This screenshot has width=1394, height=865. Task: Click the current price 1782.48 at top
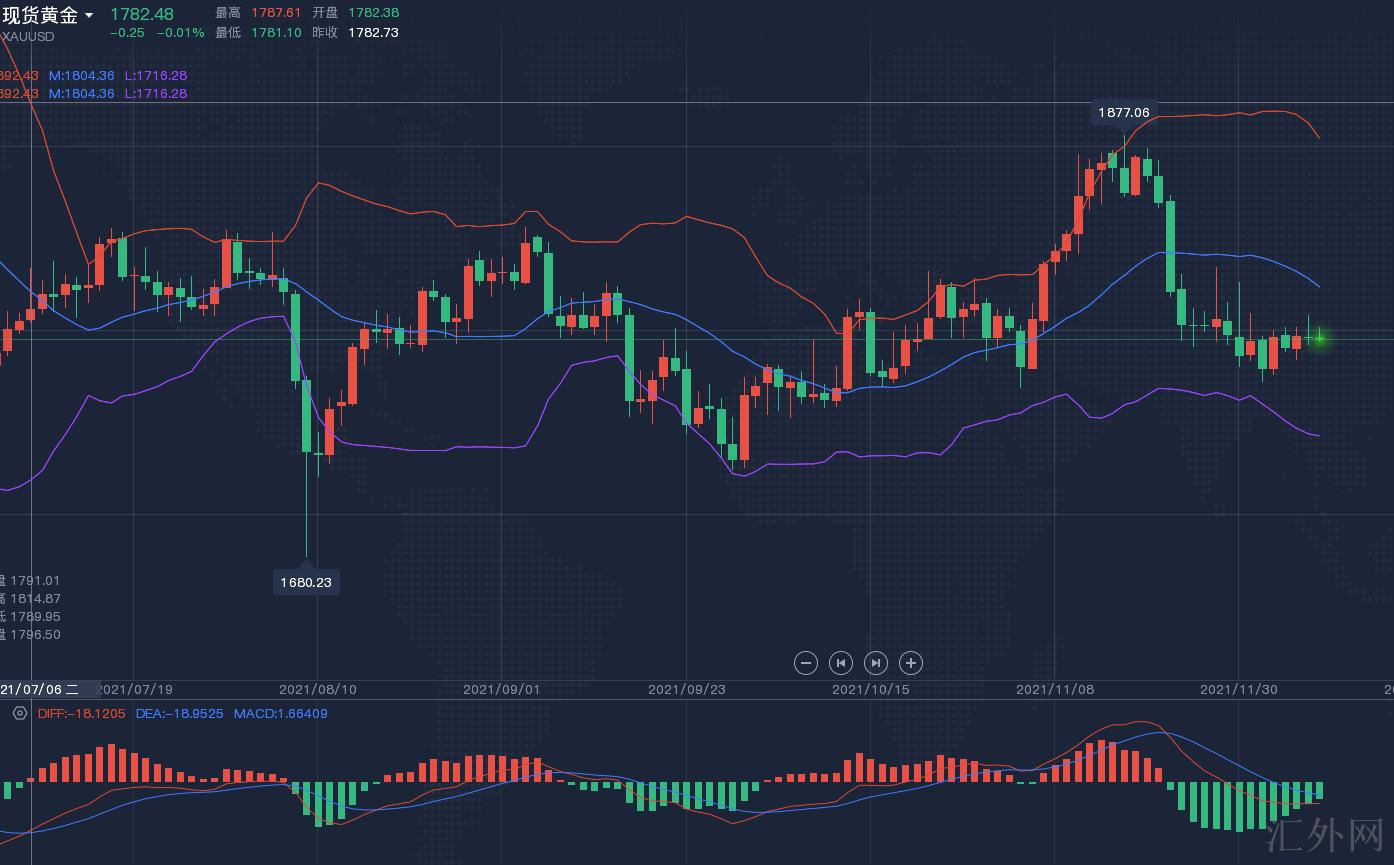(141, 14)
